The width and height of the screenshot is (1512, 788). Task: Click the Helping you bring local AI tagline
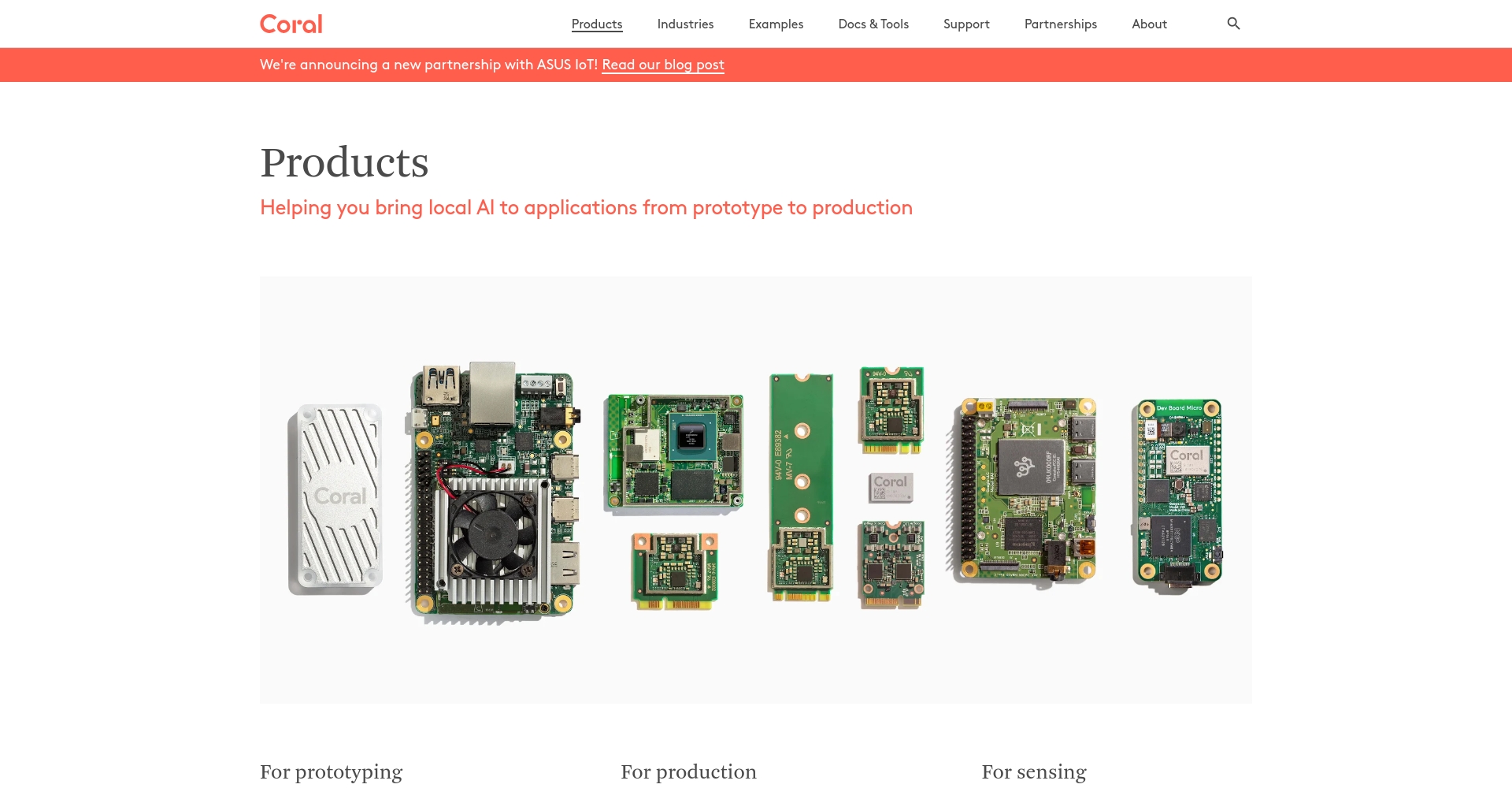pyautogui.click(x=586, y=207)
